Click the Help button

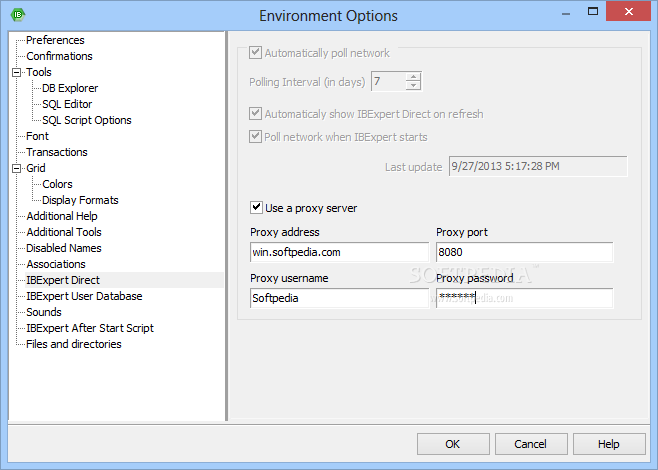[609, 444]
